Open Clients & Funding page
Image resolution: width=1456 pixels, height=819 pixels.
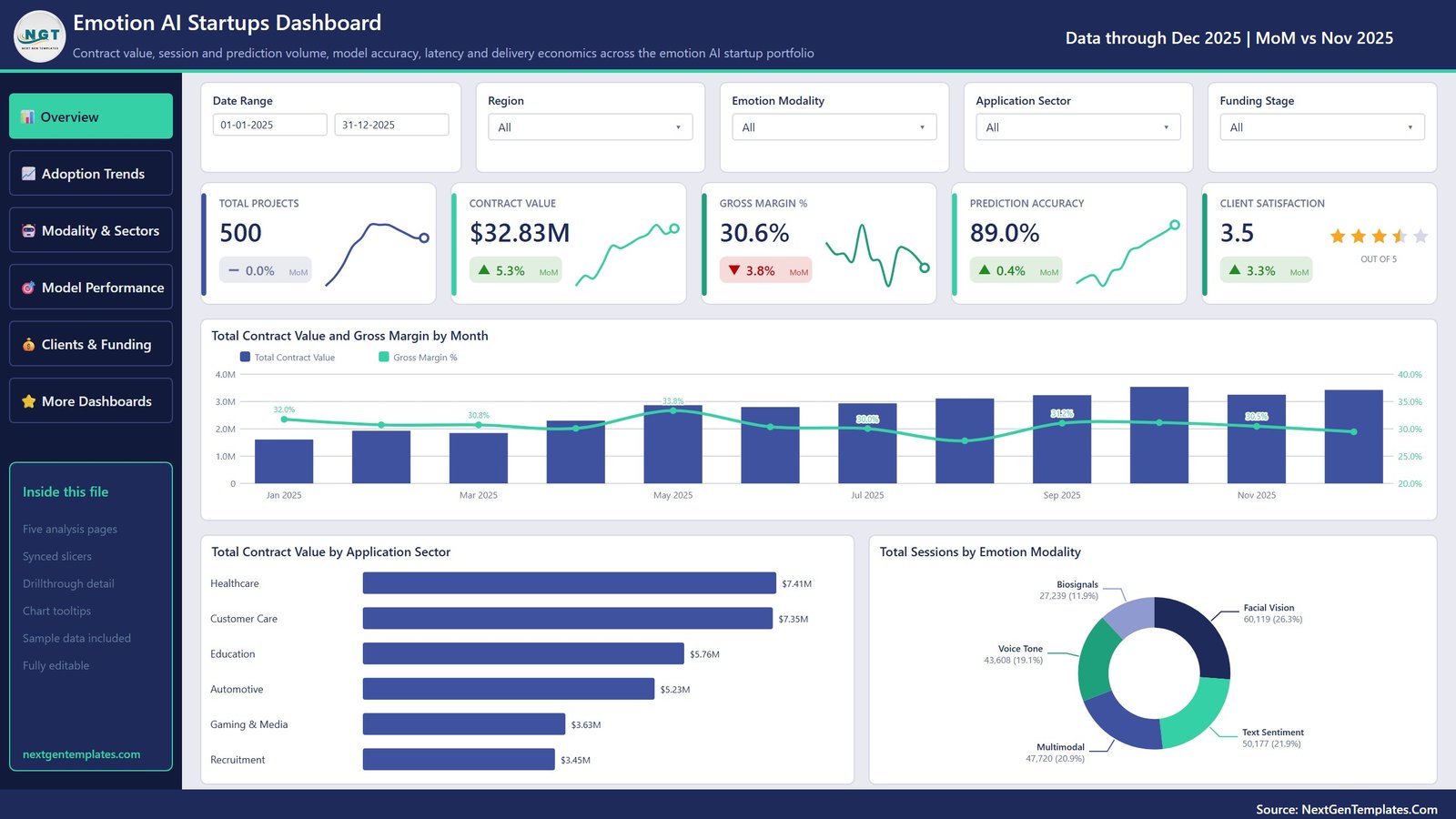91,344
